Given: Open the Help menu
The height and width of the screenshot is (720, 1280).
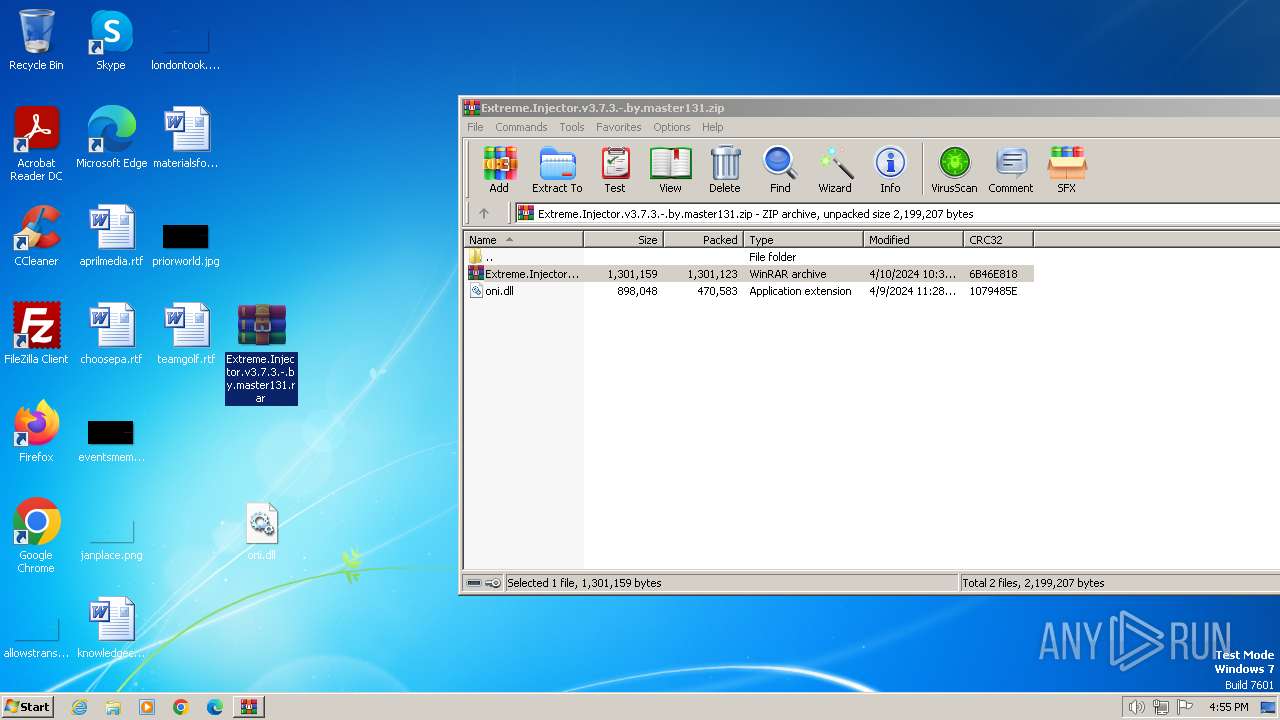Looking at the screenshot, I should pyautogui.click(x=713, y=127).
